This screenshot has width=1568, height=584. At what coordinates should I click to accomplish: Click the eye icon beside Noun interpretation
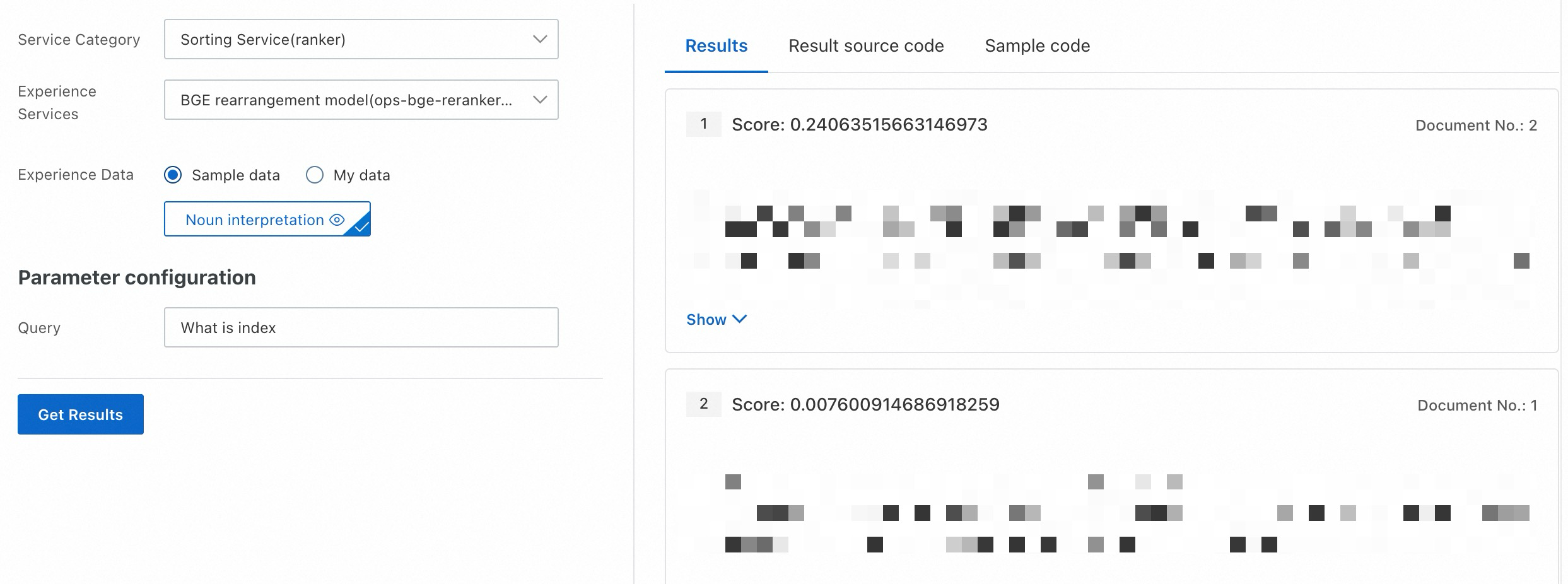(337, 219)
